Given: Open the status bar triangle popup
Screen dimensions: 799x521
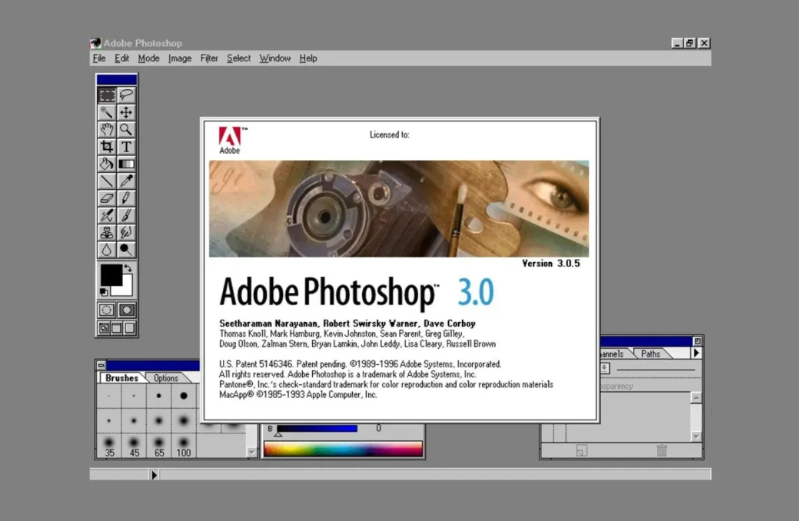Looking at the screenshot, I should click(x=154, y=475).
